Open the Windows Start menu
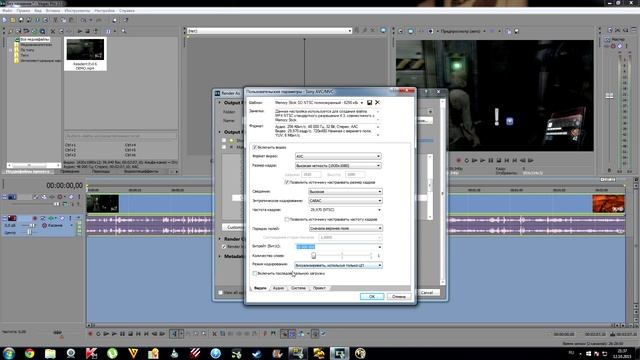 click(9, 353)
